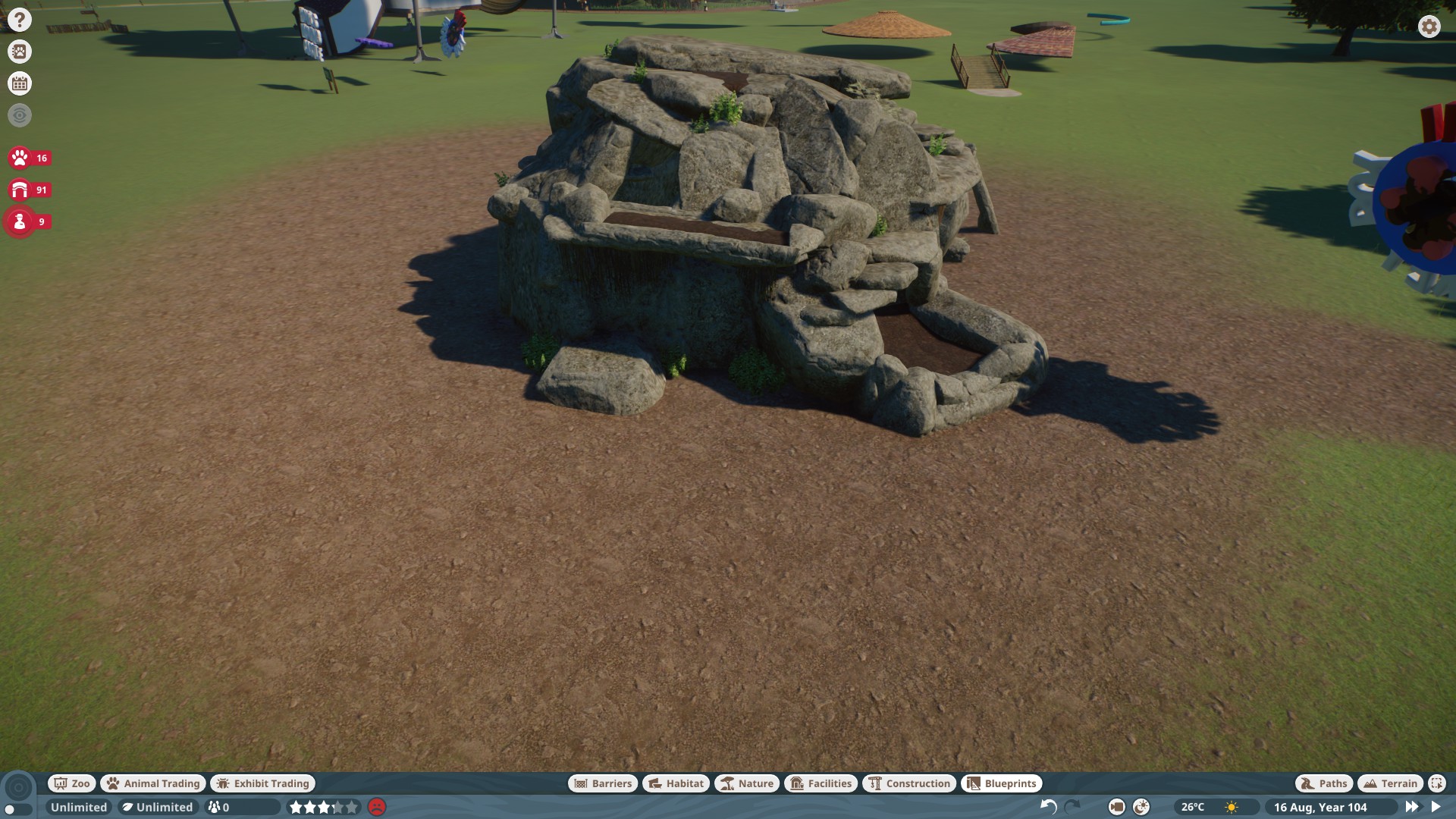Click the play game speed button
This screenshot has height=819, width=1456.
[1436, 807]
